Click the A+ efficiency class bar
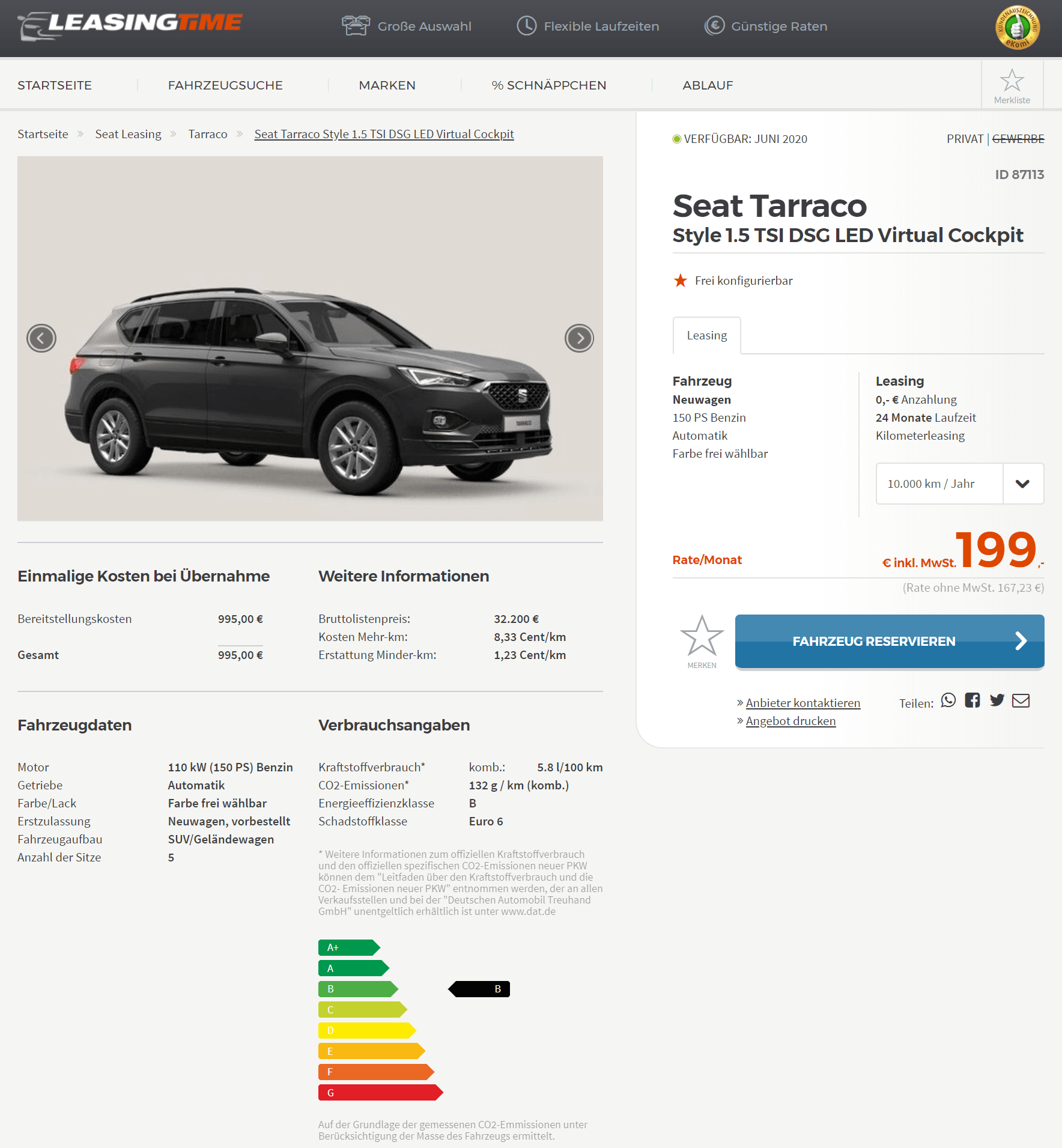Image resolution: width=1062 pixels, height=1148 pixels. pos(349,947)
